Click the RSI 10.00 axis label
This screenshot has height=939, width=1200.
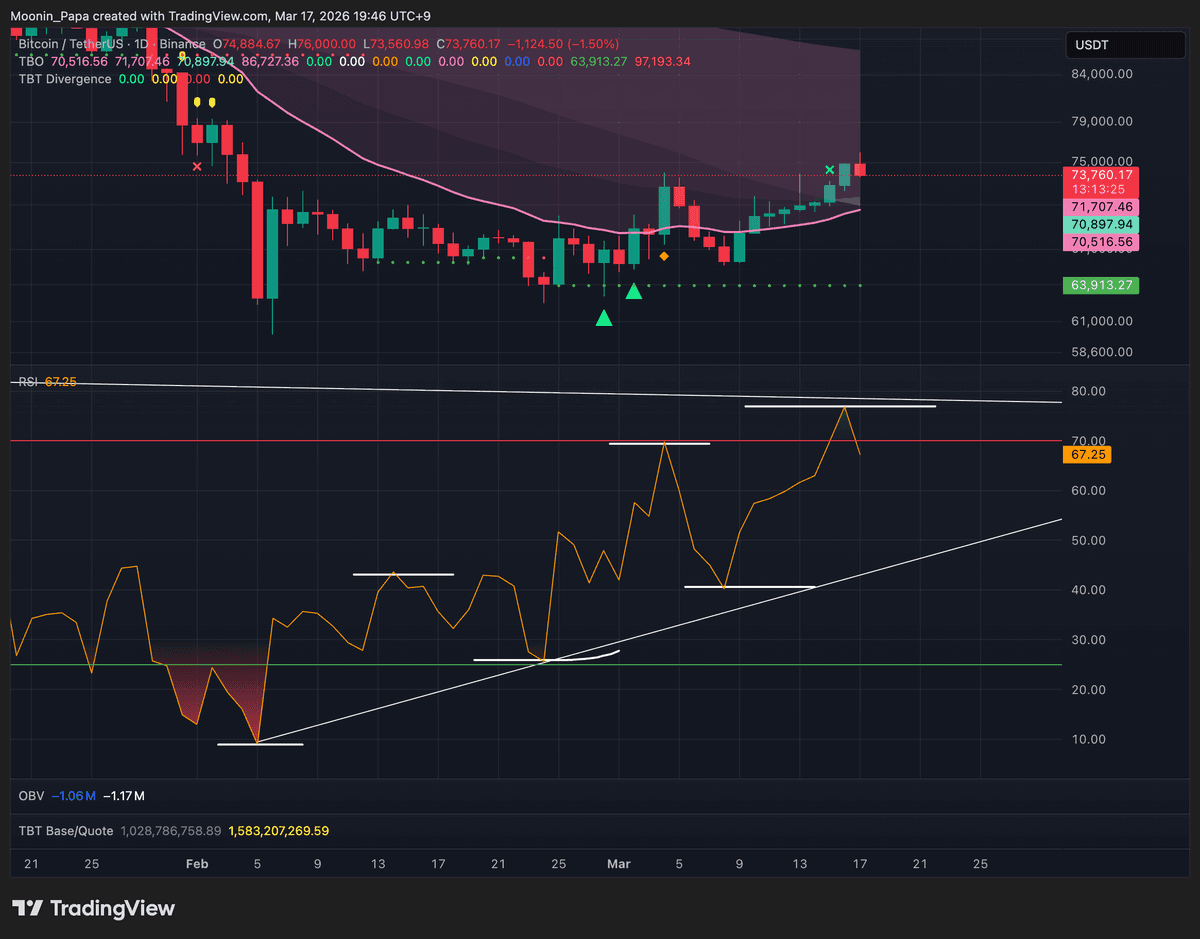pos(1086,739)
